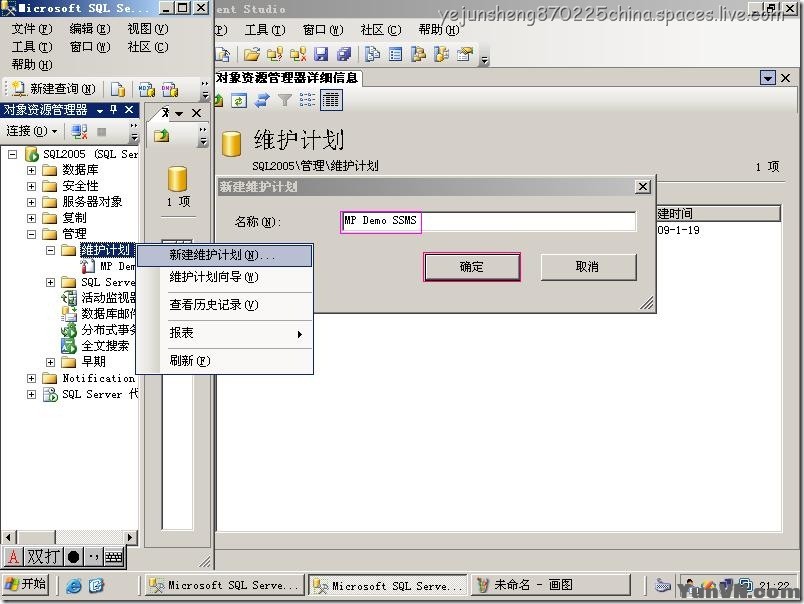Click the MDX query icon
Viewport: 804px width, 604px height.
[147, 90]
